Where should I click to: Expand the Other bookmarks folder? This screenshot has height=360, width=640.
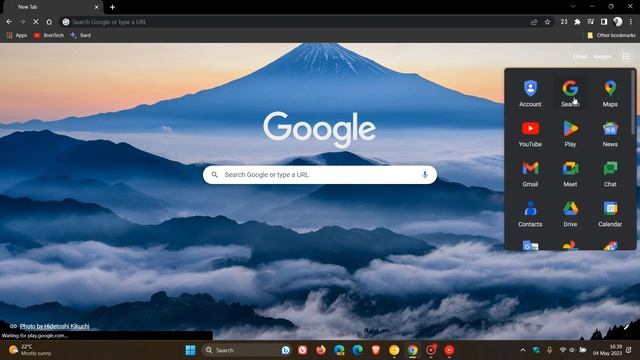pos(611,36)
